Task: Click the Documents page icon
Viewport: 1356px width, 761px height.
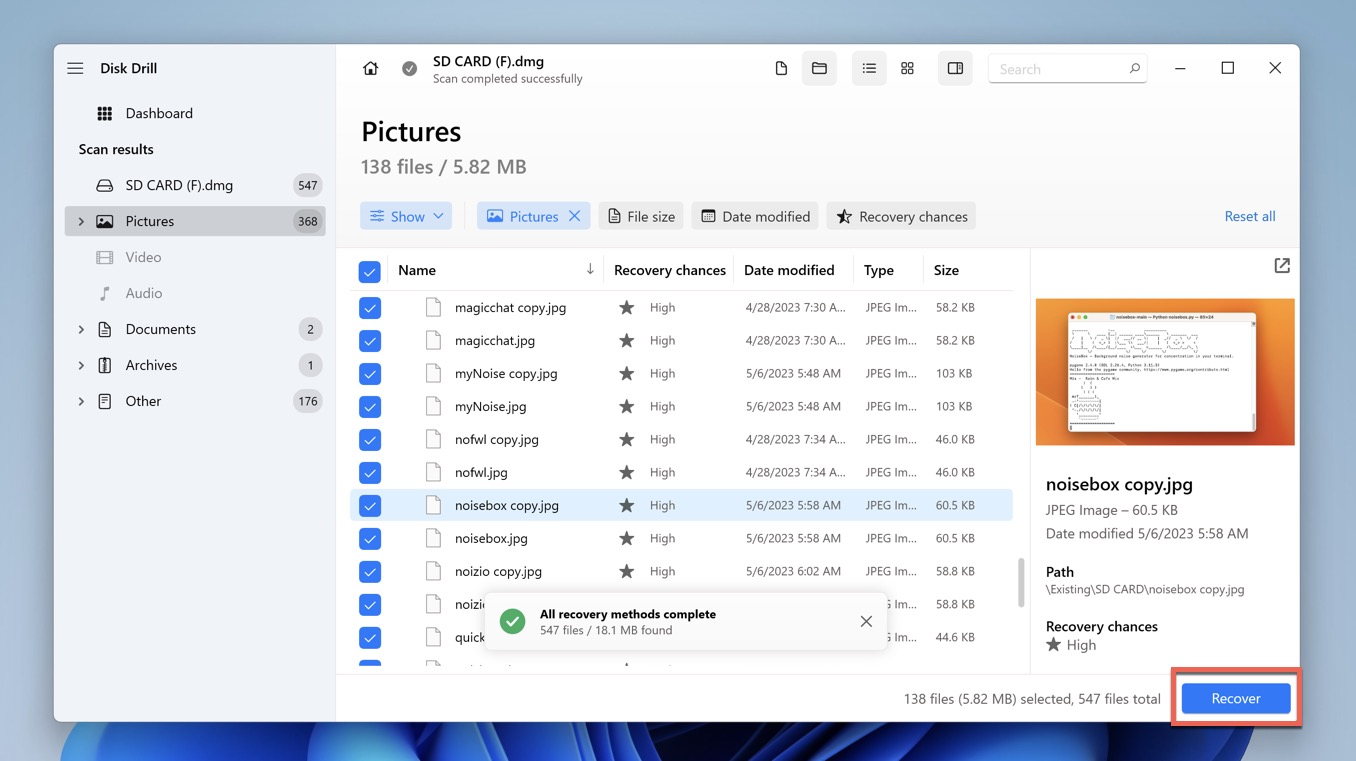Action: [104, 329]
